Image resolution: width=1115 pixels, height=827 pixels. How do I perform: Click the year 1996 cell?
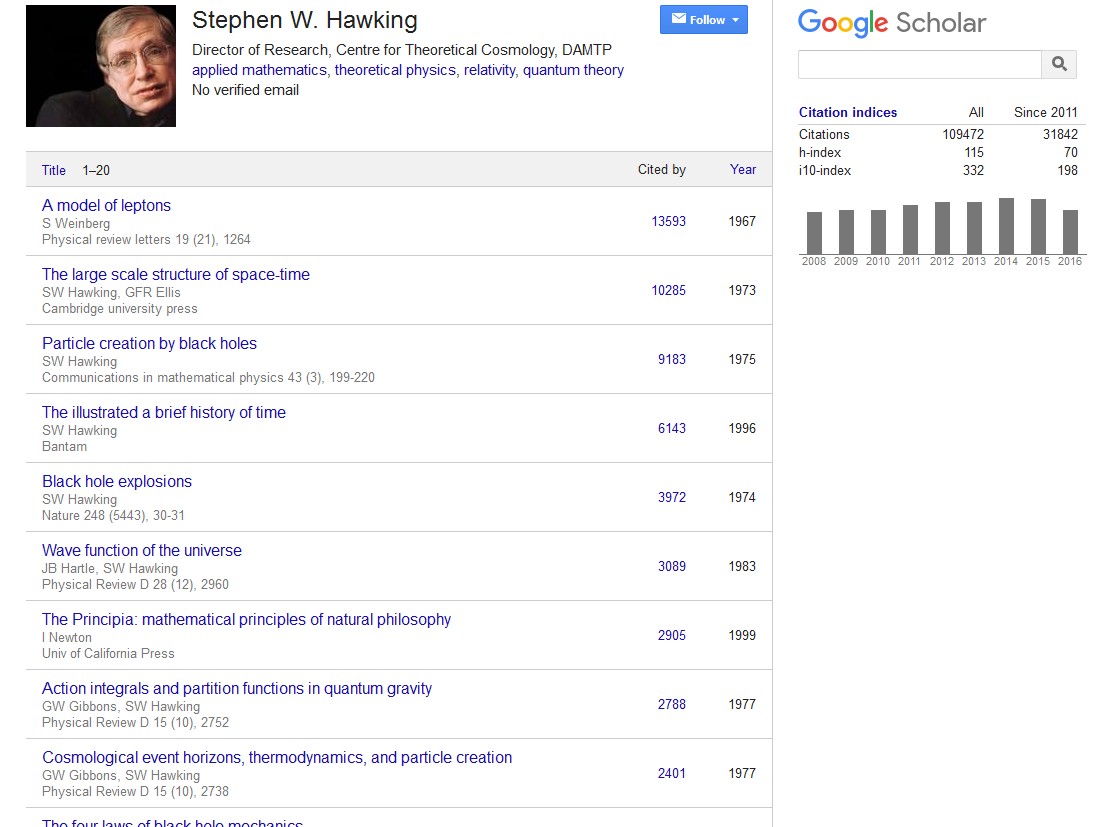tap(742, 428)
